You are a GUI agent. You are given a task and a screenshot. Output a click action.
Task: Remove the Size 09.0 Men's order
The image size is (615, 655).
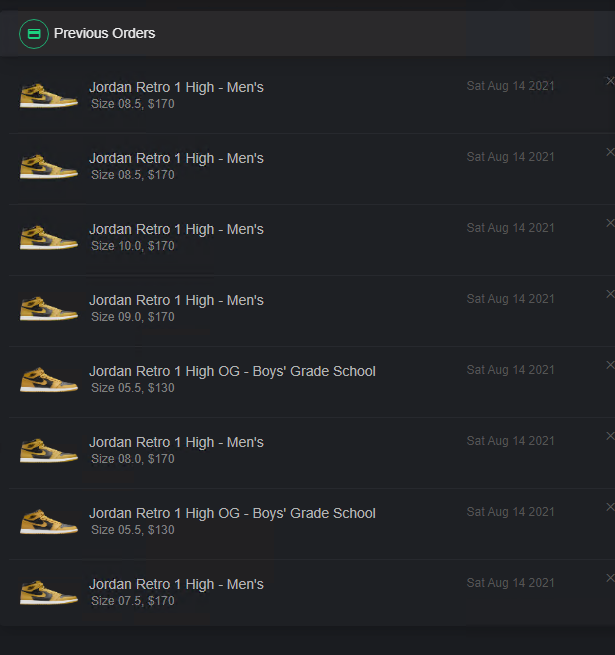point(610,294)
